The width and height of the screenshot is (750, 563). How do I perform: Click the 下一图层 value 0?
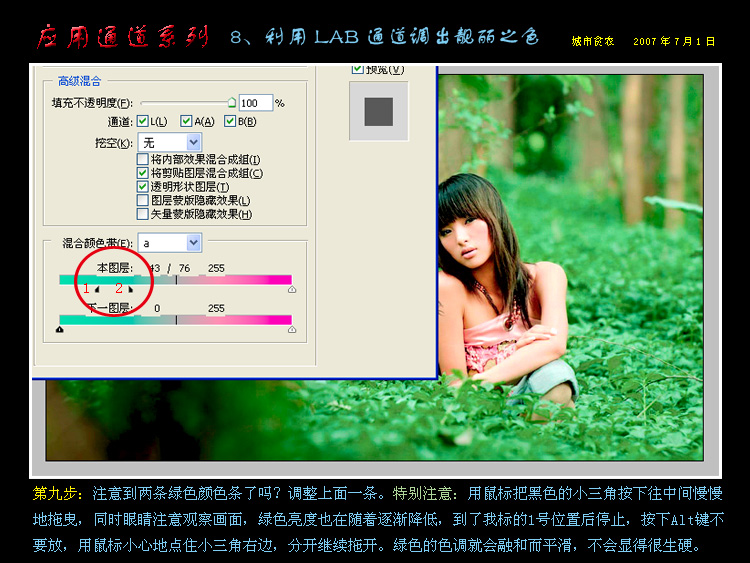(157, 309)
